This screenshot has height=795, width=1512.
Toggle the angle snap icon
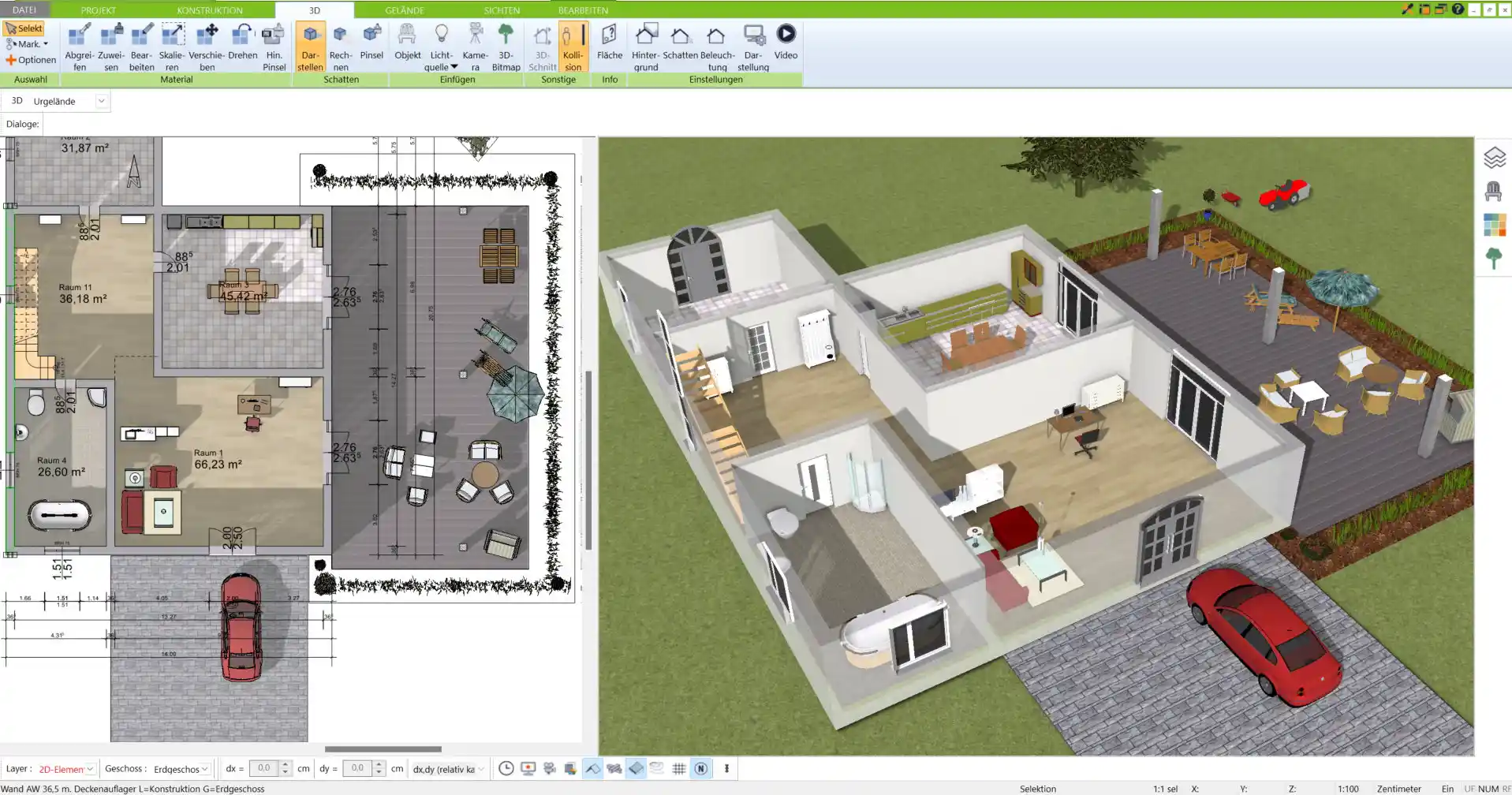click(593, 768)
